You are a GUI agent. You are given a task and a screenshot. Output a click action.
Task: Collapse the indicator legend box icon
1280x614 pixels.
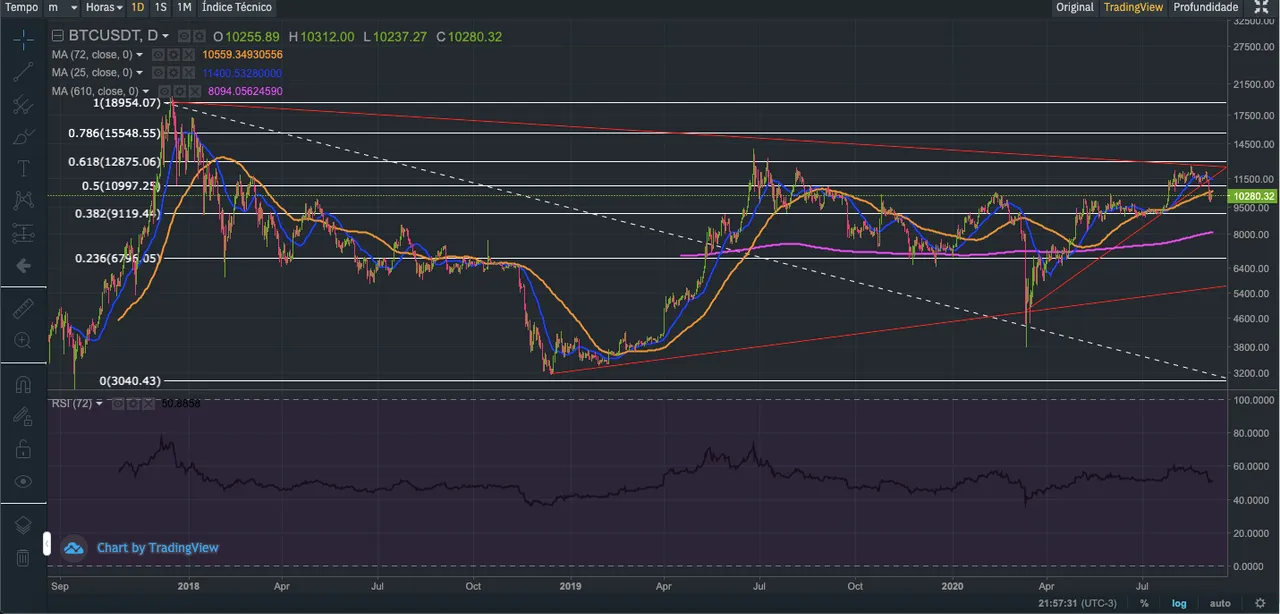click(x=57, y=36)
